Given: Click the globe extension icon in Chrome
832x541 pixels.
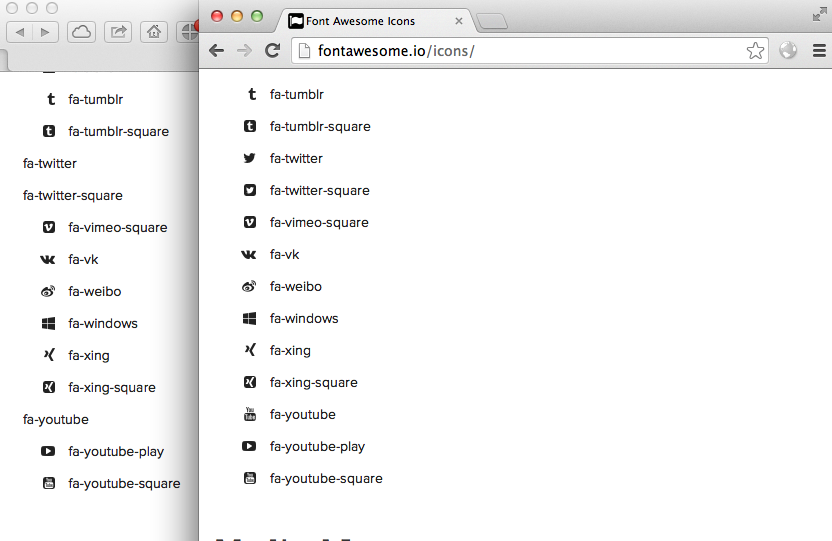Looking at the screenshot, I should coord(788,50).
